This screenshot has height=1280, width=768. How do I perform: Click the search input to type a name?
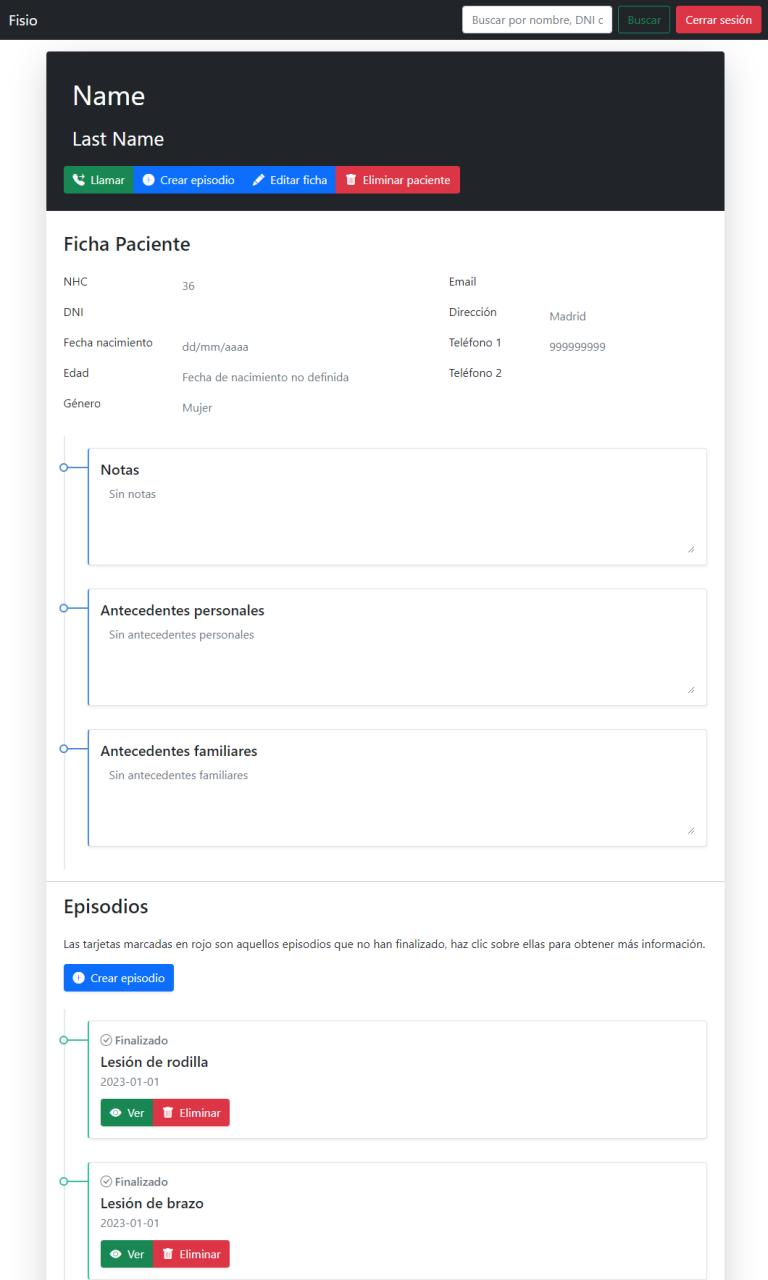pos(537,18)
